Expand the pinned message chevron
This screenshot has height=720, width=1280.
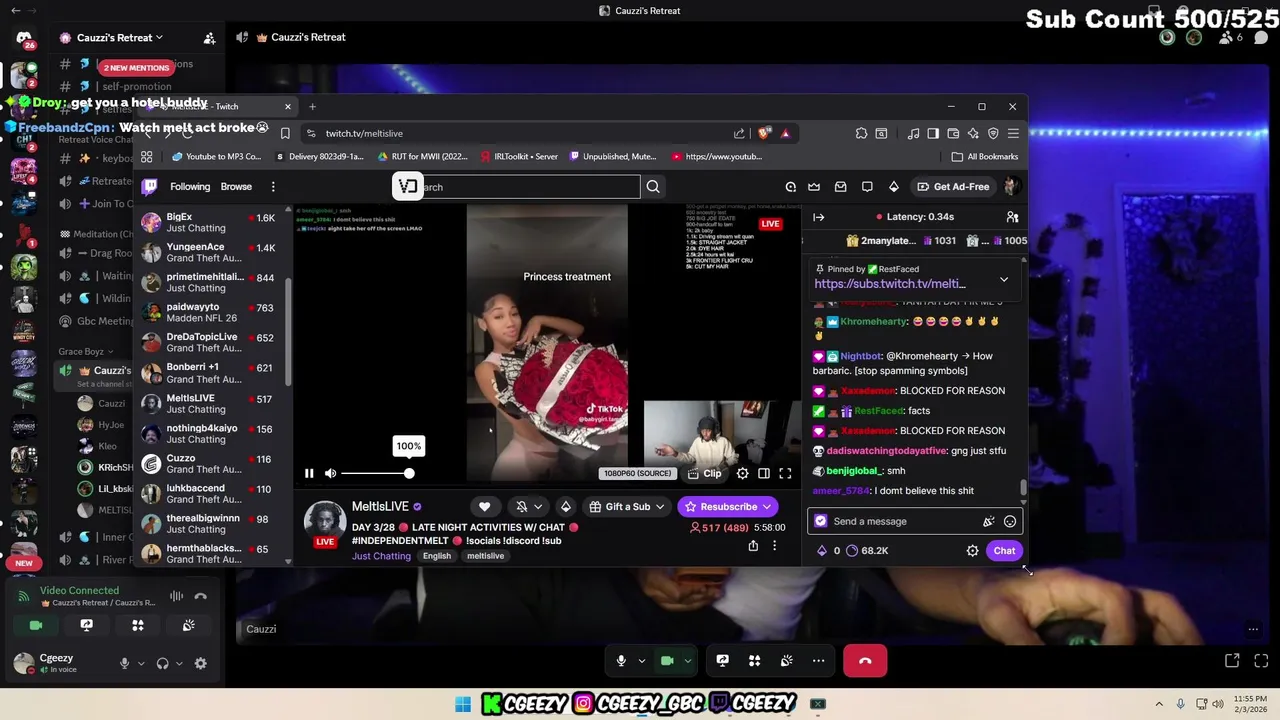pyautogui.click(x=1004, y=280)
